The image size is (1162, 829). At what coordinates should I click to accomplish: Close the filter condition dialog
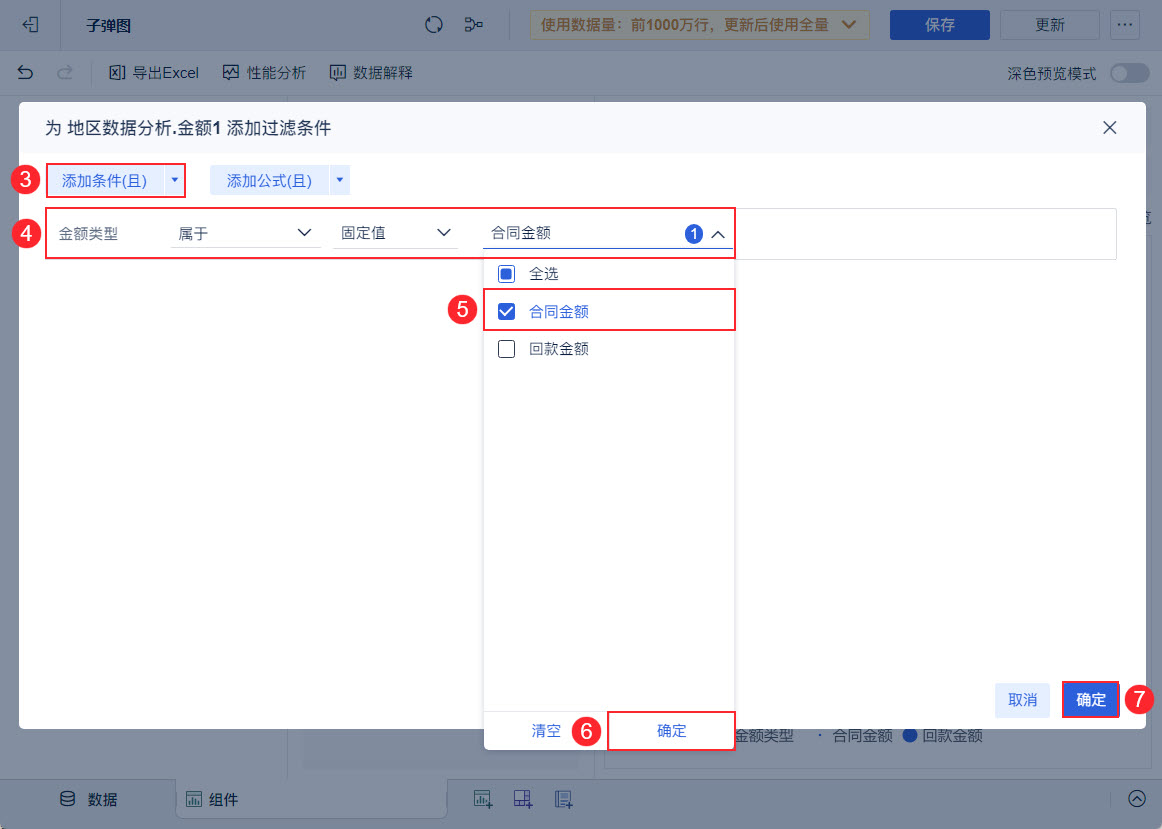(1109, 127)
